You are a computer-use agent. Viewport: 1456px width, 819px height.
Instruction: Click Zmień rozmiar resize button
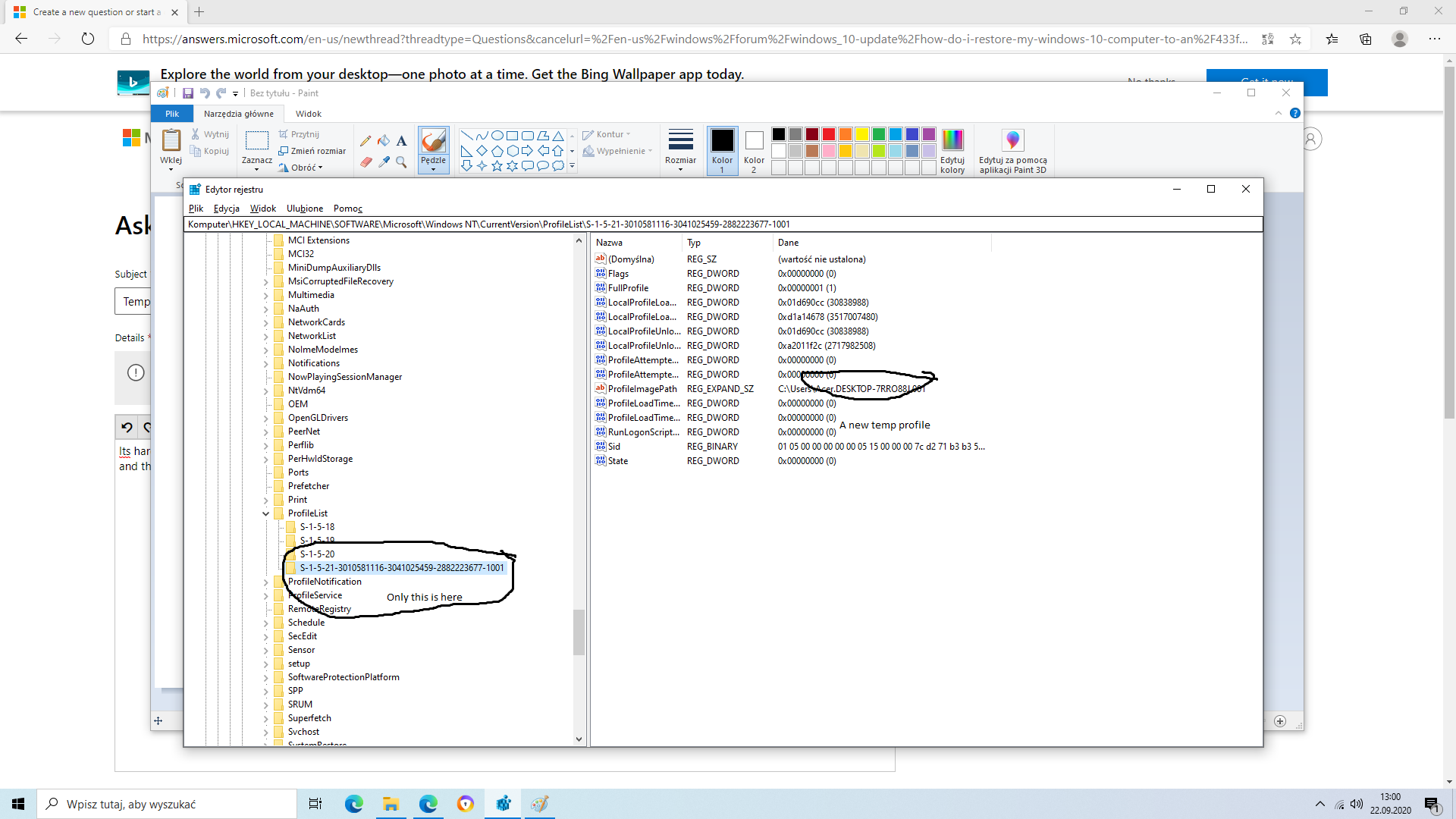pyautogui.click(x=312, y=151)
